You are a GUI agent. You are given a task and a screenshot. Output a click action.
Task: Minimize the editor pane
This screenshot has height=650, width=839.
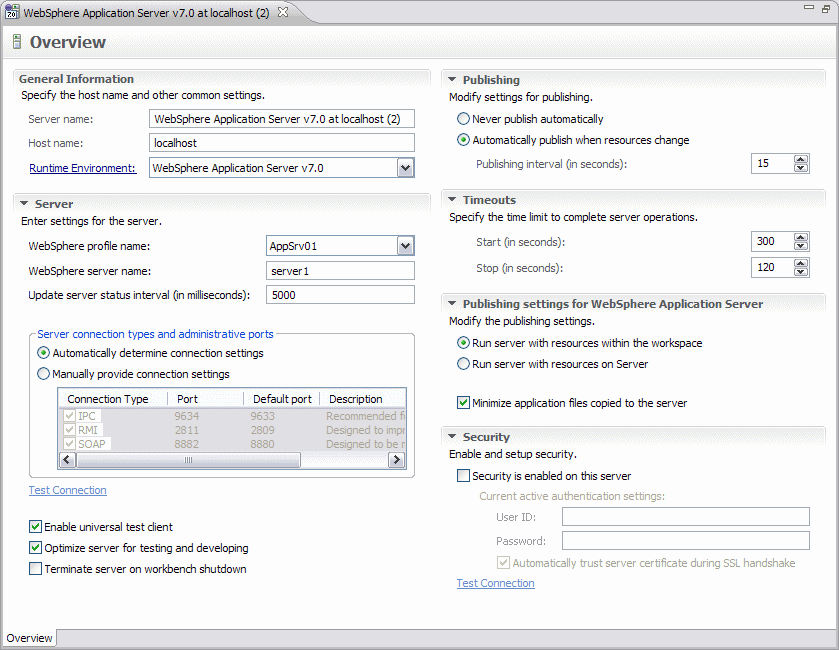(809, 7)
